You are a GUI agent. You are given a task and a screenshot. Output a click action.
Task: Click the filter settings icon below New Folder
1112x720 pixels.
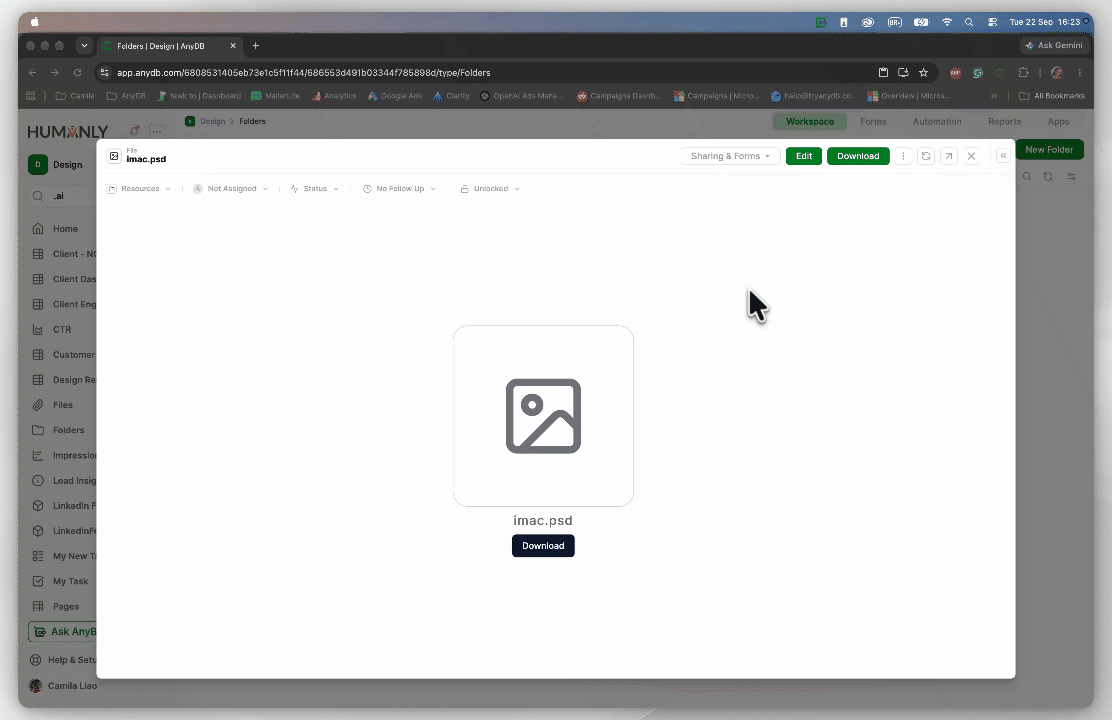tap(1072, 176)
